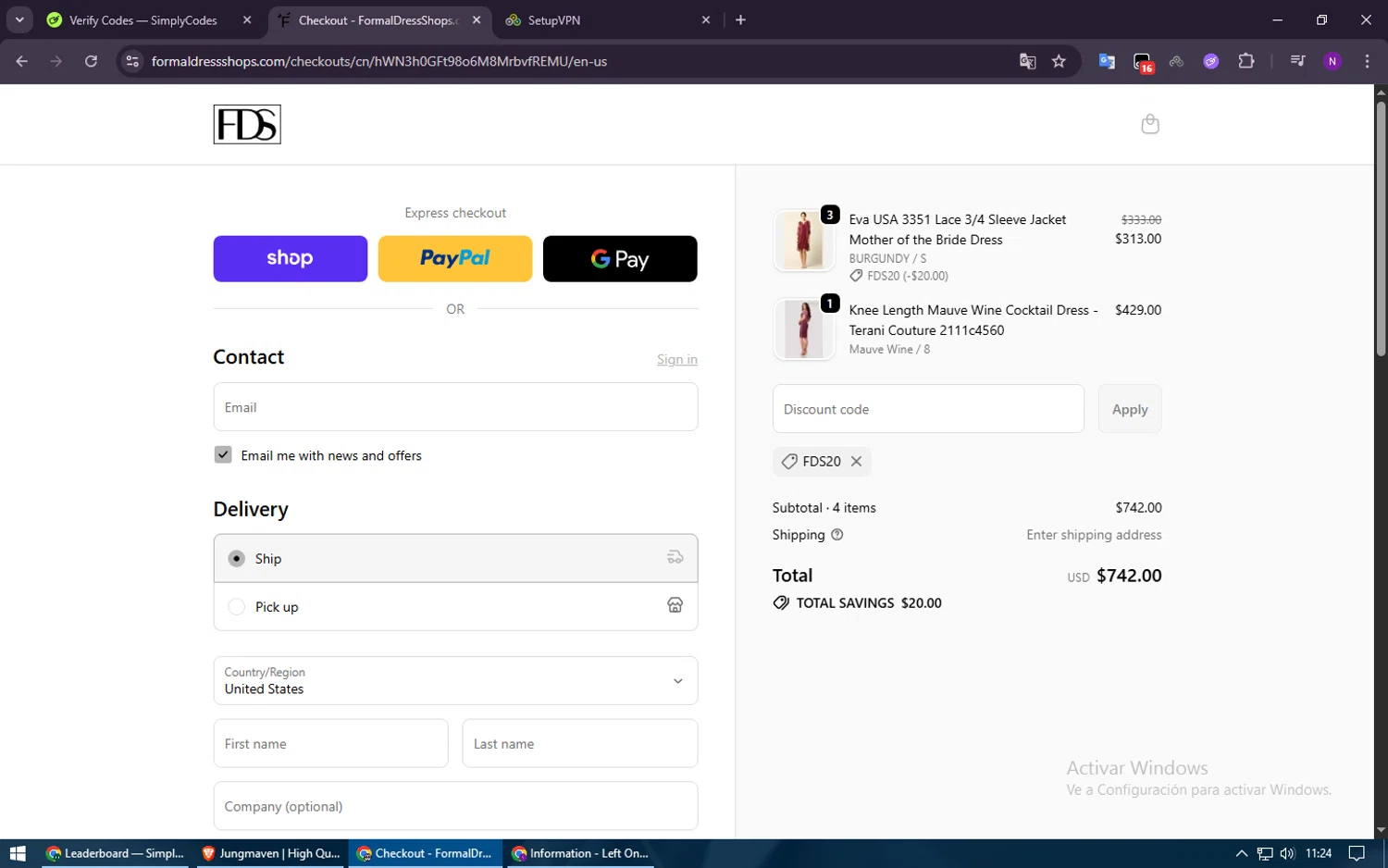Go forward with the forward arrow button
1388x868 pixels.
pyautogui.click(x=56, y=61)
